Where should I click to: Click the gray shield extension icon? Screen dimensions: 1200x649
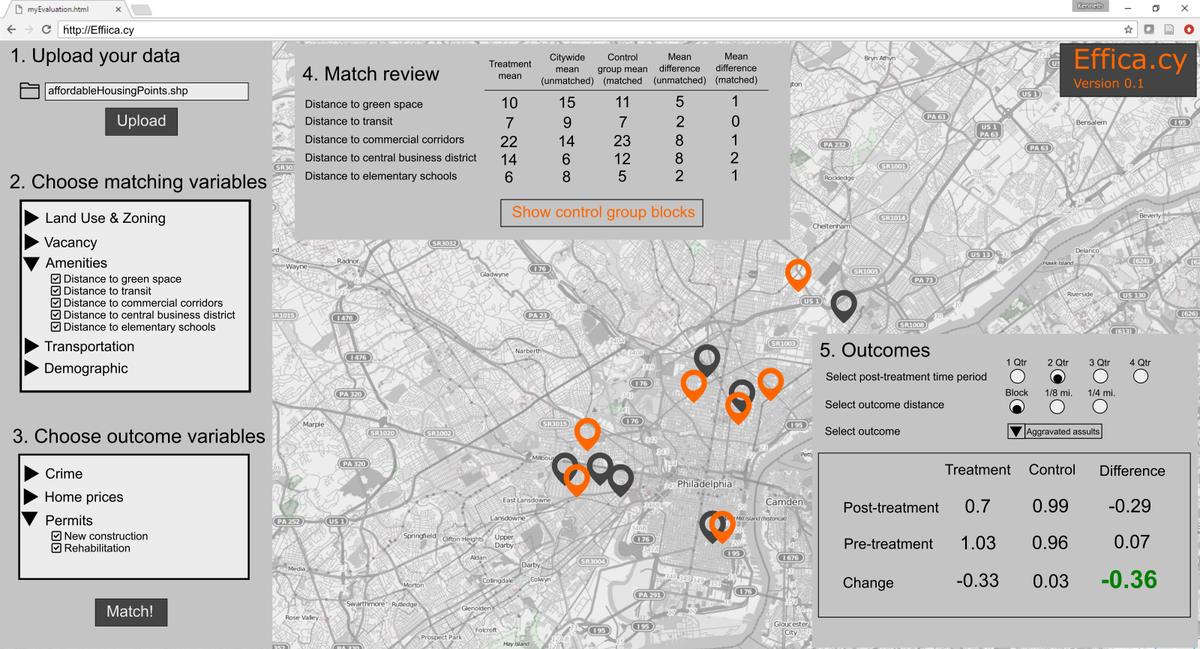[x=1149, y=29]
